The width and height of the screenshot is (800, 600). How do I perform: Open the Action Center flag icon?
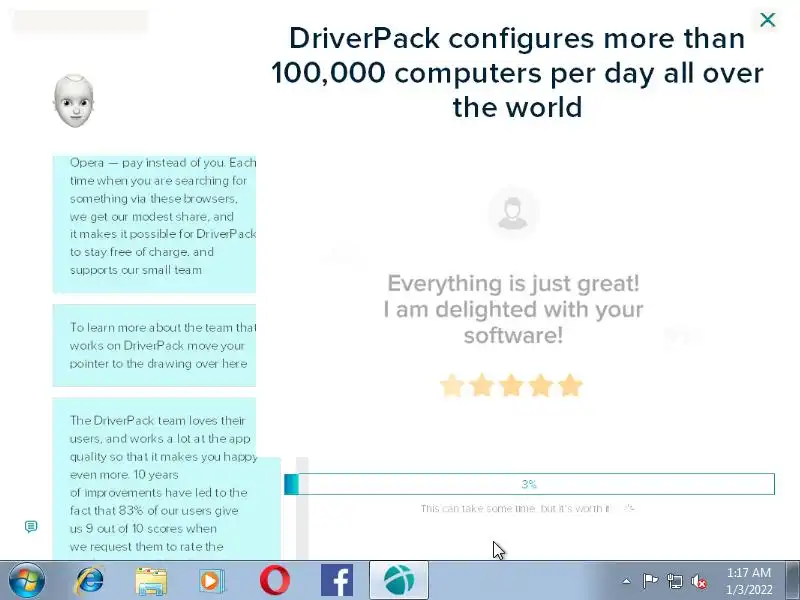650,581
